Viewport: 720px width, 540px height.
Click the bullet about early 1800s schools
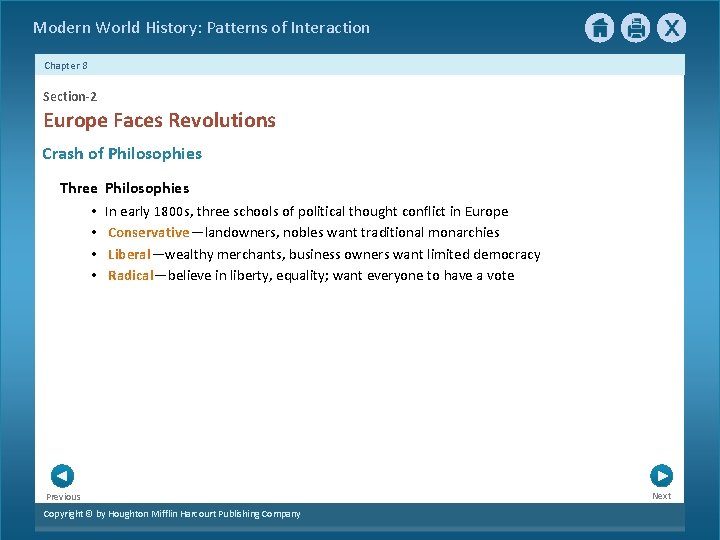[306, 211]
